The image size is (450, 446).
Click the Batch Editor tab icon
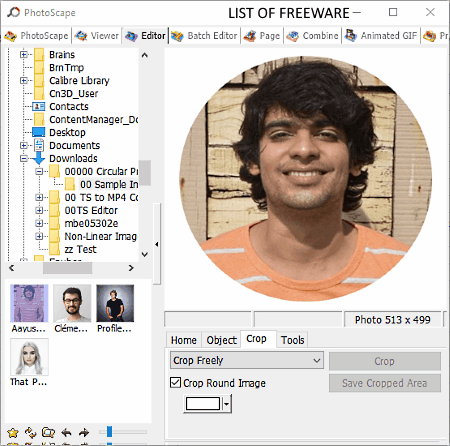(177, 36)
